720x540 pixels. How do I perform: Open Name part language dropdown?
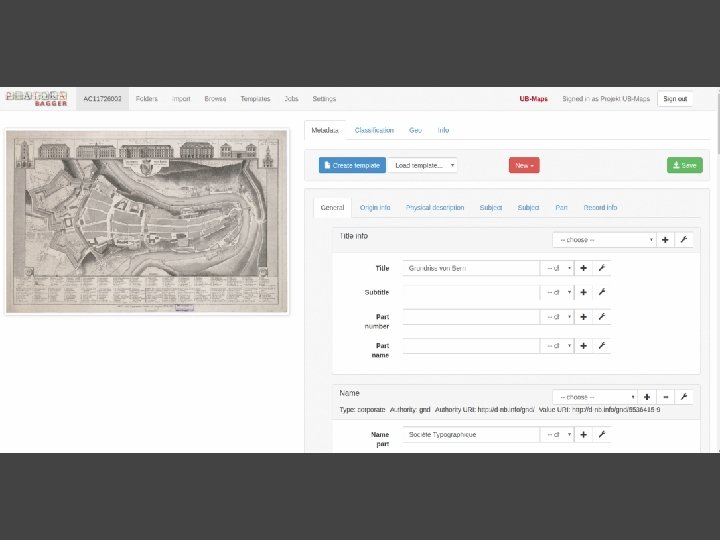point(557,434)
